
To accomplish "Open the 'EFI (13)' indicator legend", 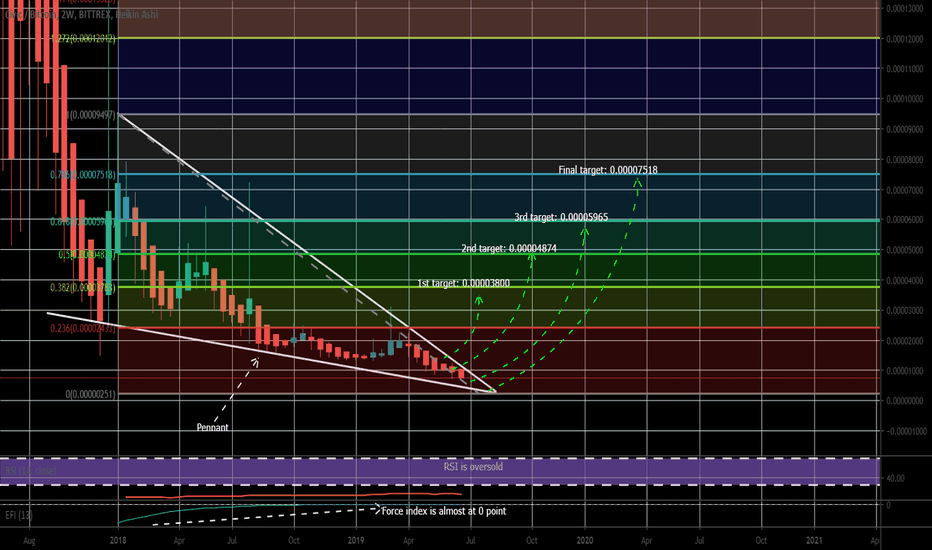I will click(18, 515).
